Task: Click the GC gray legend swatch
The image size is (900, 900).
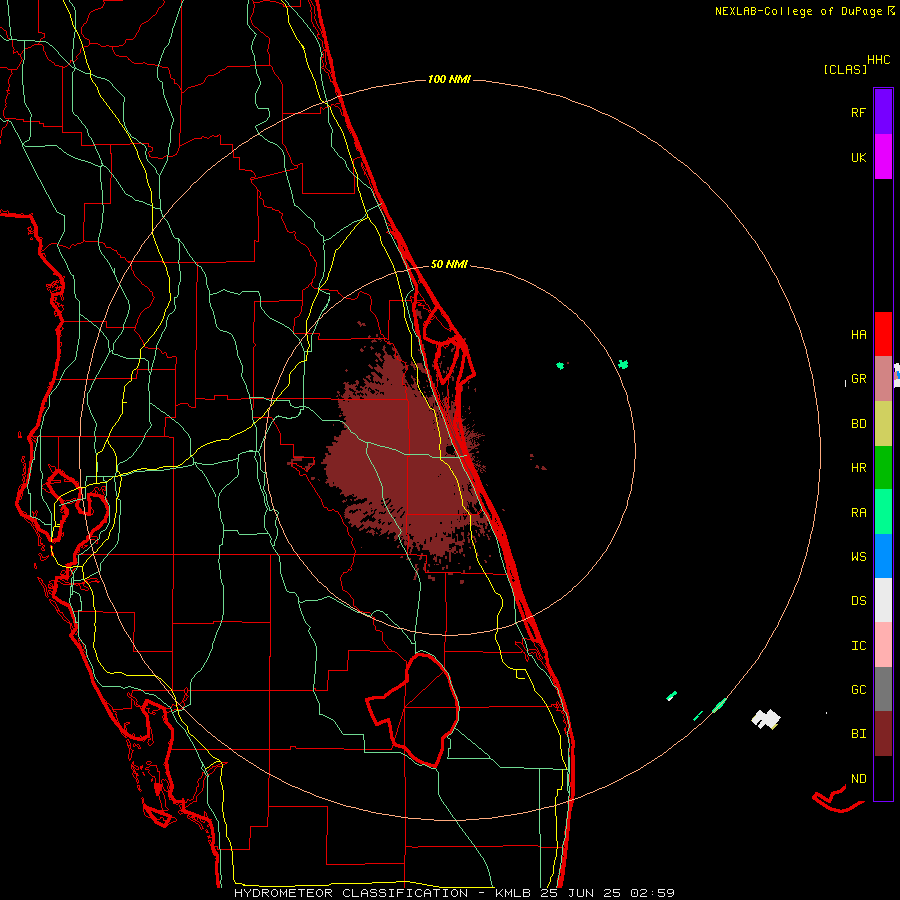Action: point(883,689)
